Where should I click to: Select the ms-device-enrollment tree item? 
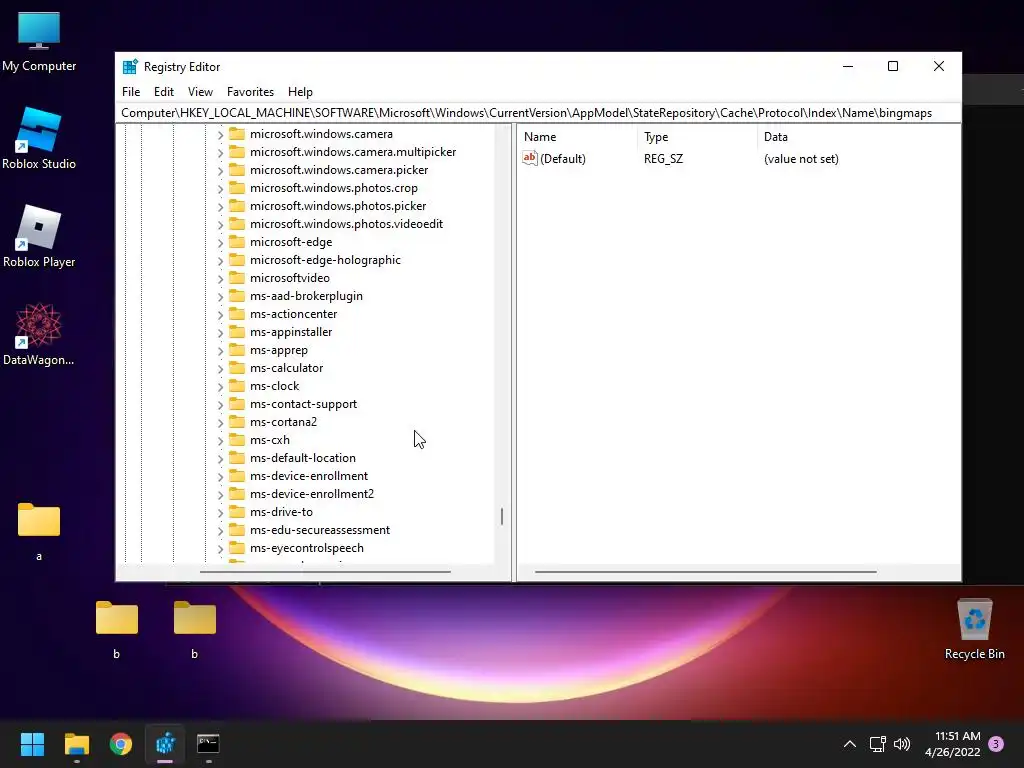[x=309, y=476]
